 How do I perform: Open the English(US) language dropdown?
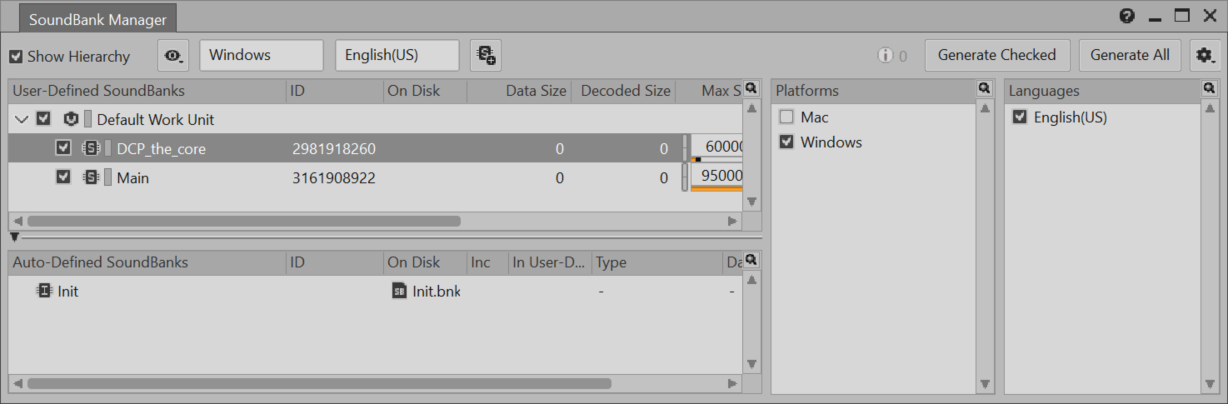point(397,56)
